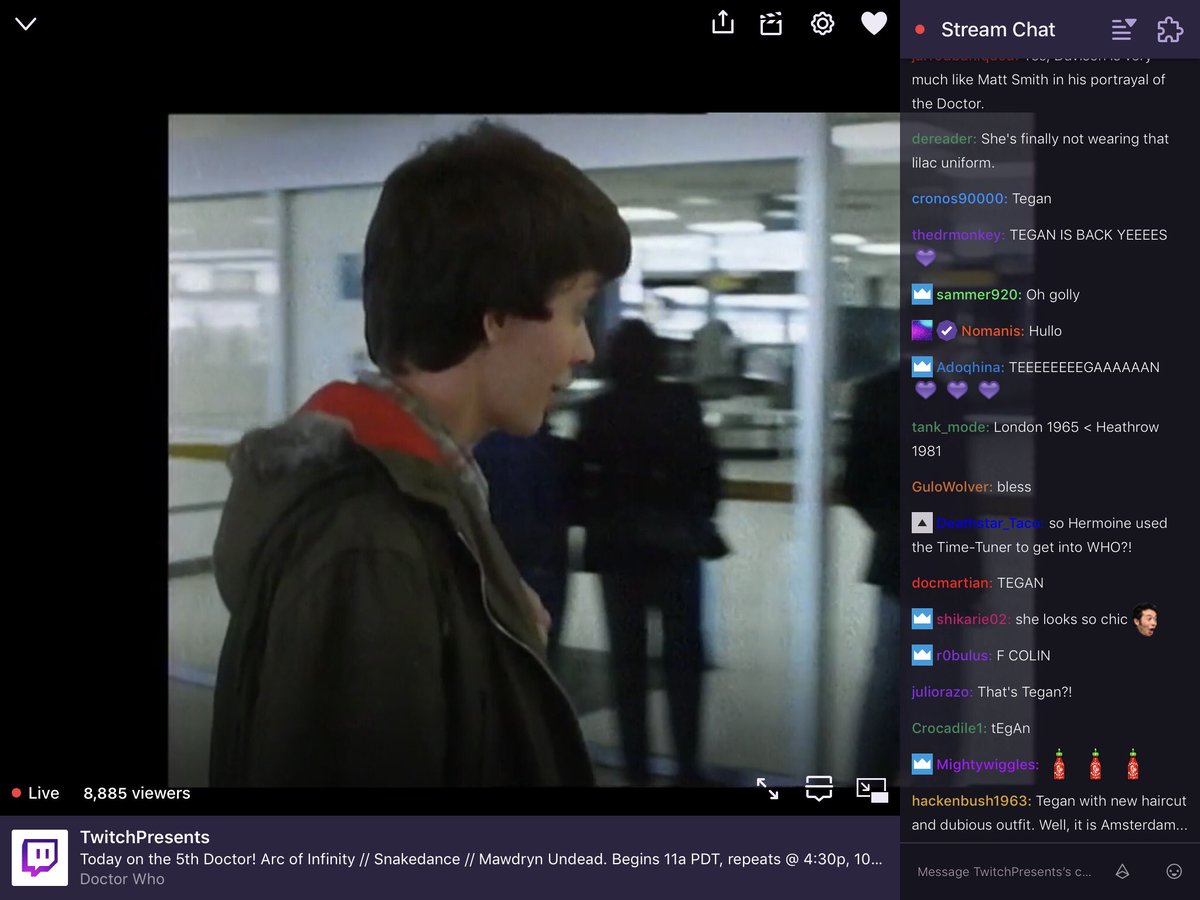Open stream settings gear
Image resolution: width=1200 pixels, height=900 pixels.
point(822,24)
